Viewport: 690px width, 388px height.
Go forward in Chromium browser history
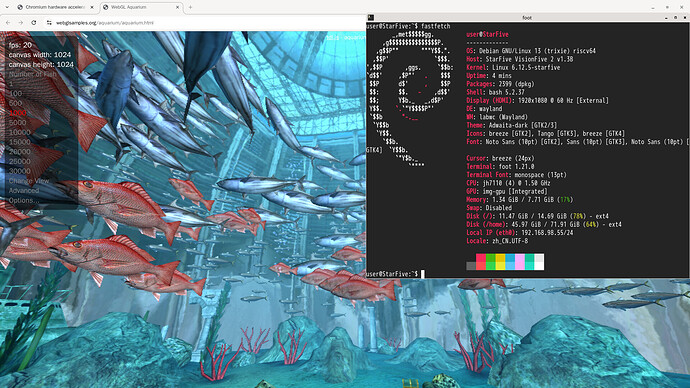point(21,22)
